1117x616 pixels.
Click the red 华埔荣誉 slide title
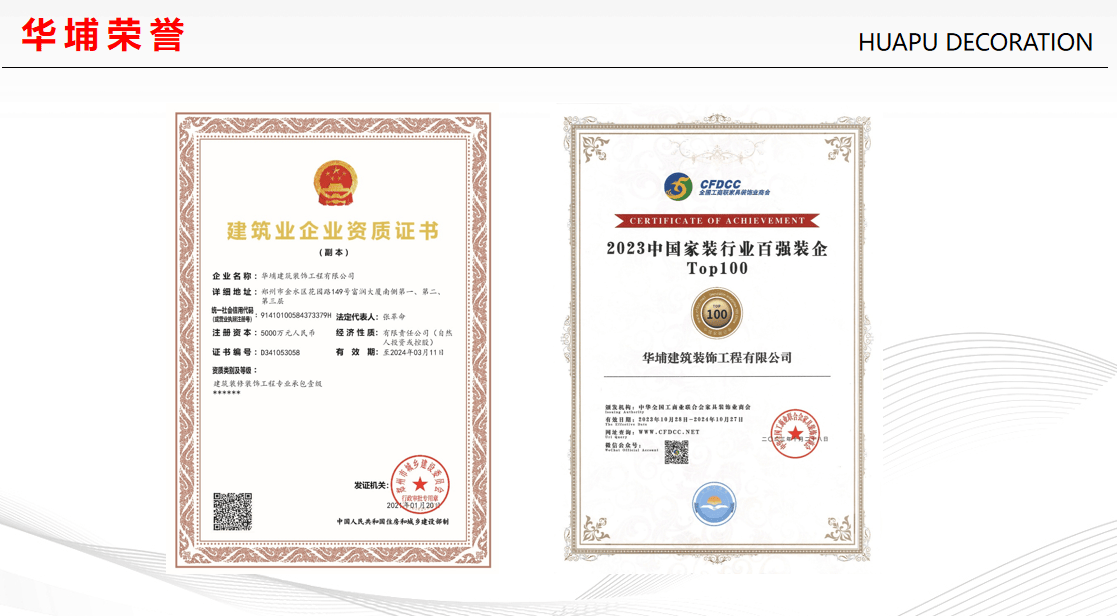click(103, 35)
